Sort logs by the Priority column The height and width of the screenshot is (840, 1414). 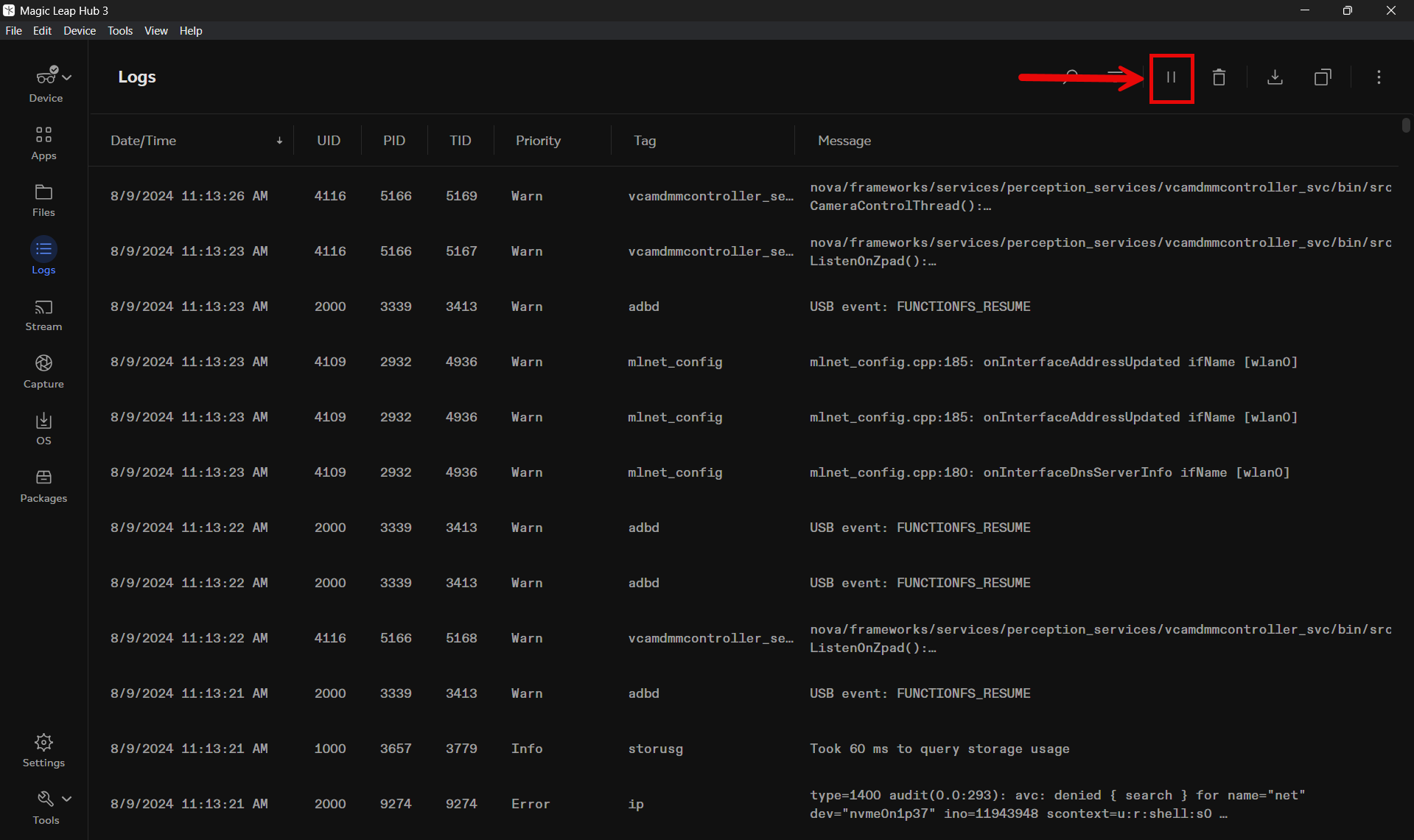tap(538, 140)
